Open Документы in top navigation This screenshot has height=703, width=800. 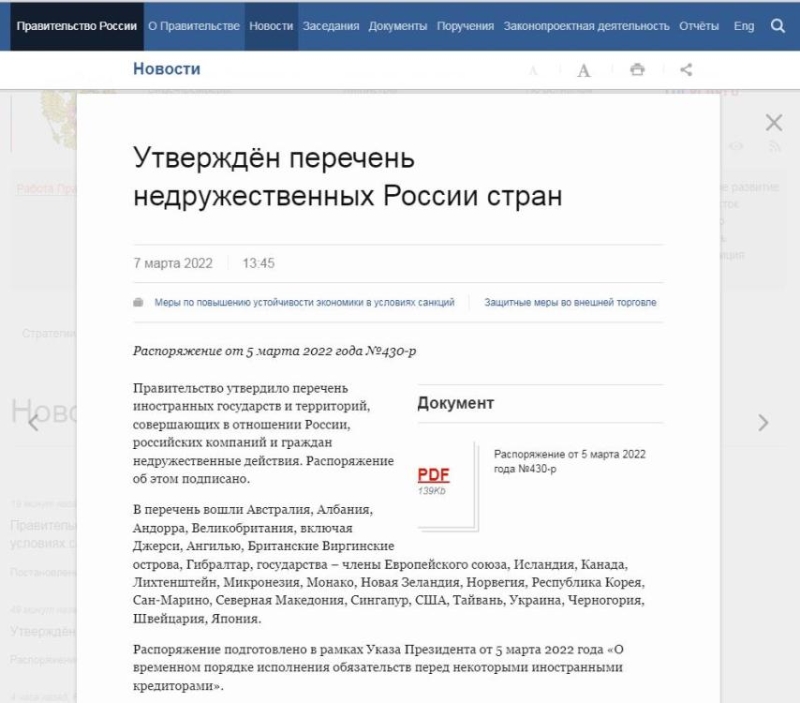coord(398,26)
